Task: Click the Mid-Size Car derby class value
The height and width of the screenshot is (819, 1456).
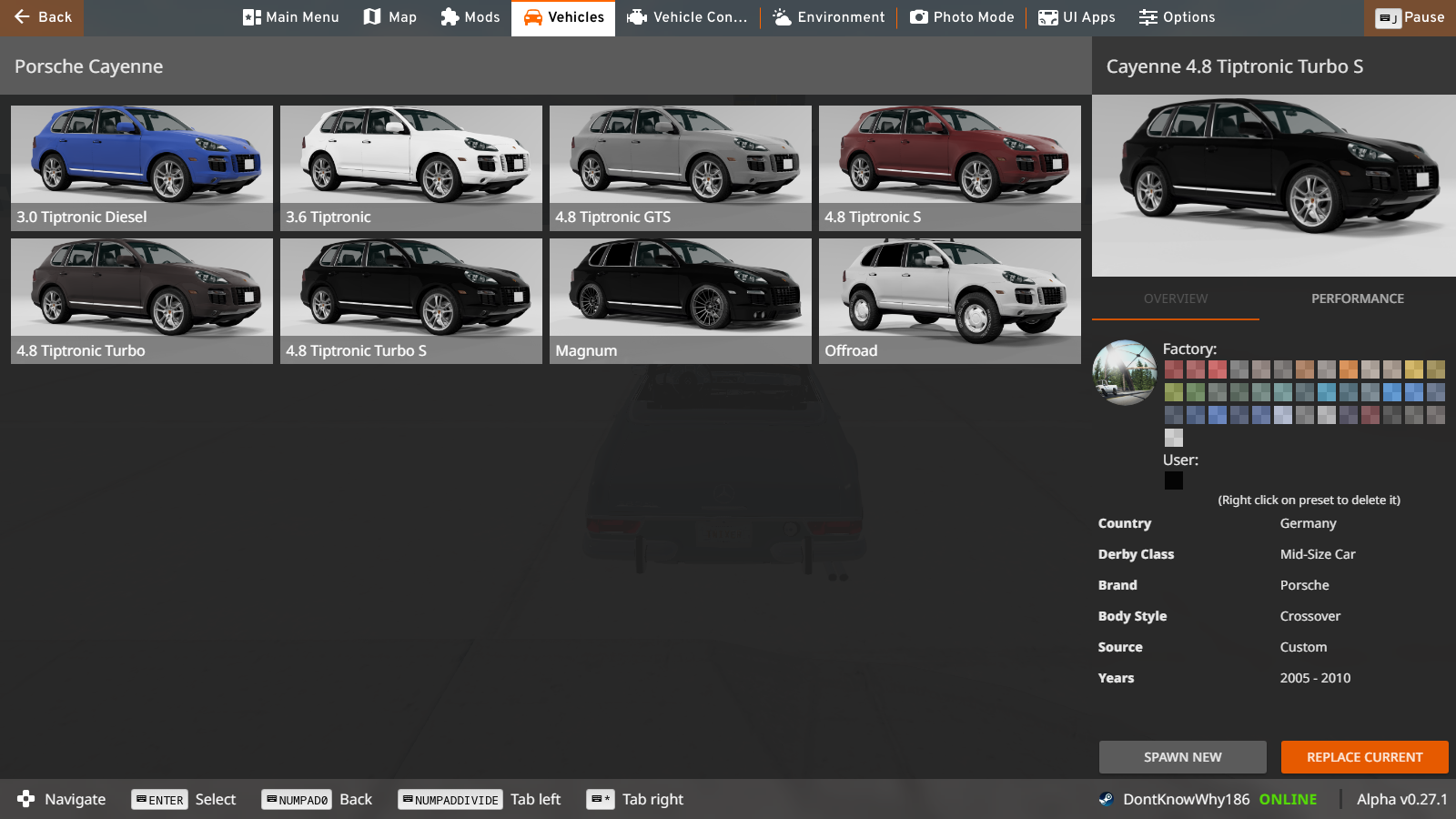Action: 1318,554
